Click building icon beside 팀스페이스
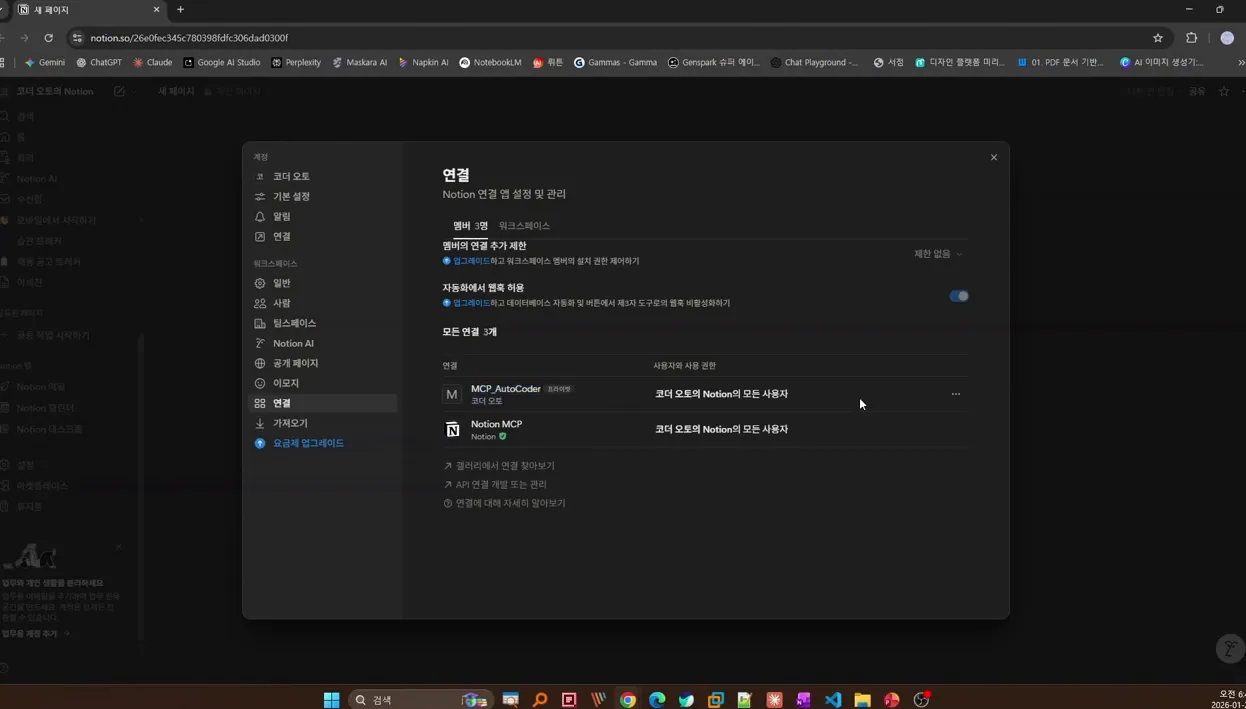Image resolution: width=1246 pixels, height=709 pixels. point(260,323)
